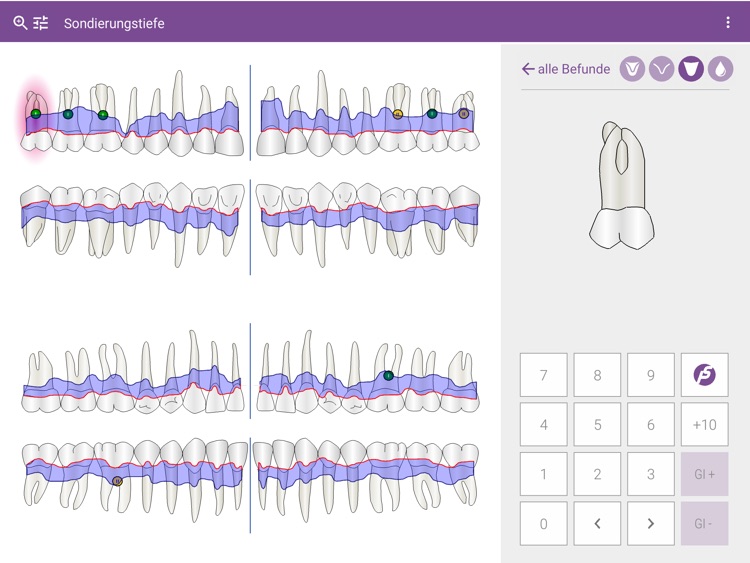
Task: Tap the PS logo key
Action: pos(705,375)
